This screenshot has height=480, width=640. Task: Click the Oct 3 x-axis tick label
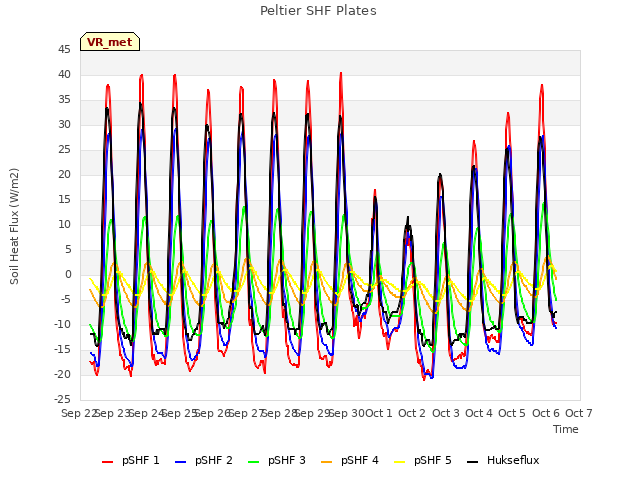coord(446,413)
